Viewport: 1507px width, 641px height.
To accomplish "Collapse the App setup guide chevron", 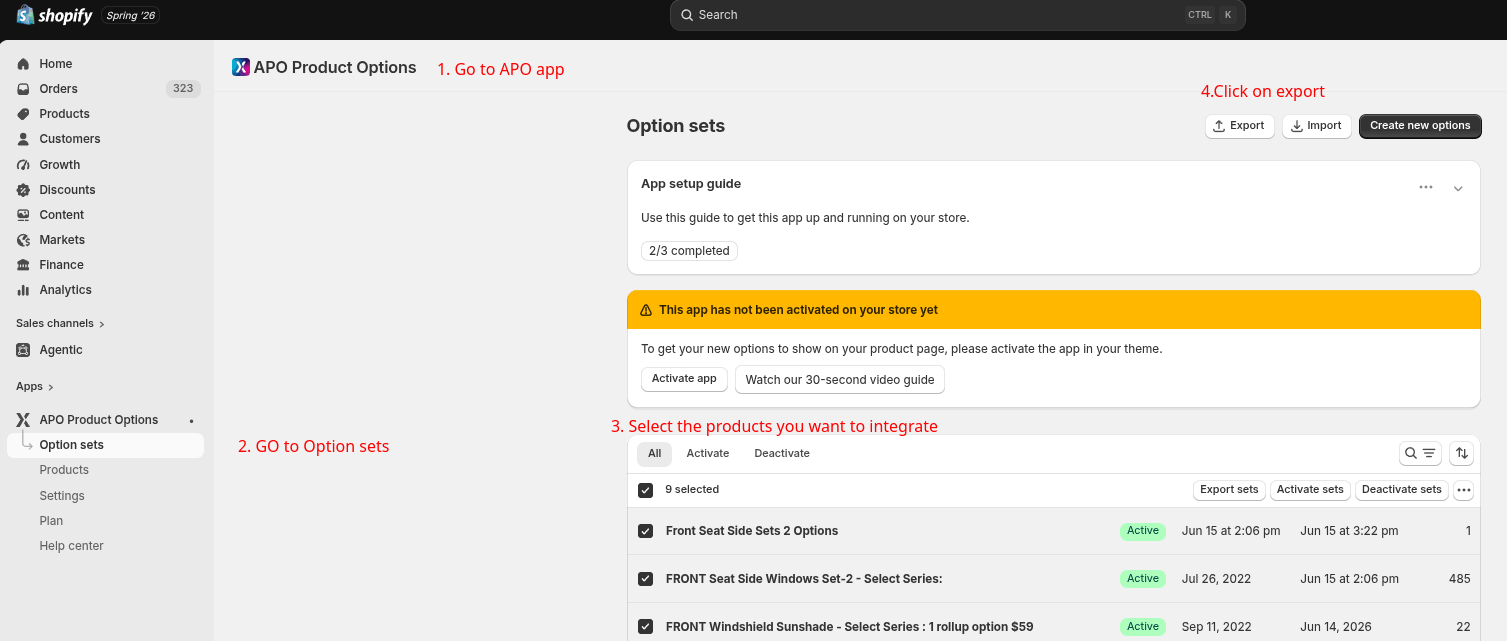I will [x=1458, y=188].
